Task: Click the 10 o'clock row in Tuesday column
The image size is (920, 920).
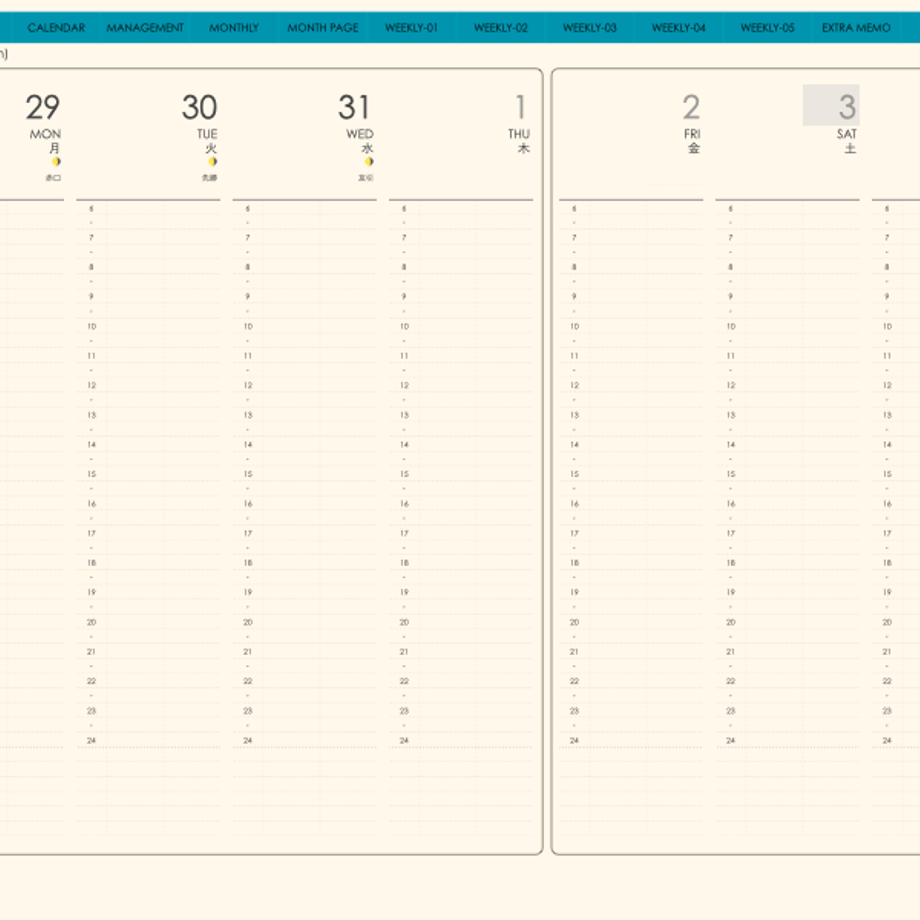Action: [148, 326]
